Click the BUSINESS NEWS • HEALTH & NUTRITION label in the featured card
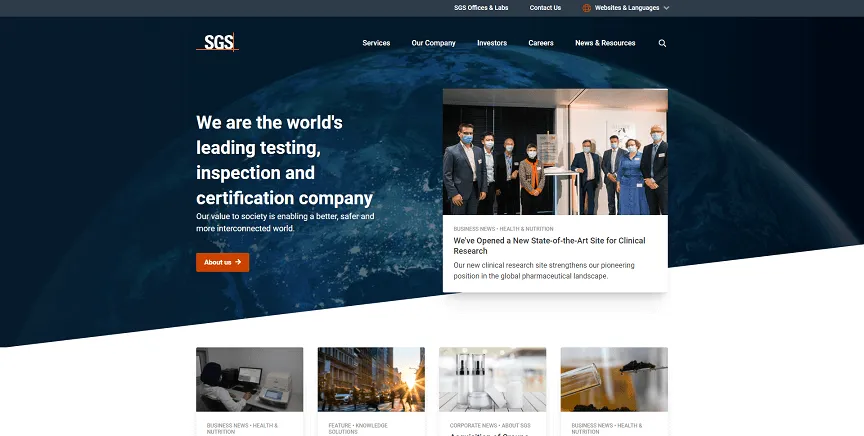Image resolution: width=864 pixels, height=436 pixels. point(503,229)
